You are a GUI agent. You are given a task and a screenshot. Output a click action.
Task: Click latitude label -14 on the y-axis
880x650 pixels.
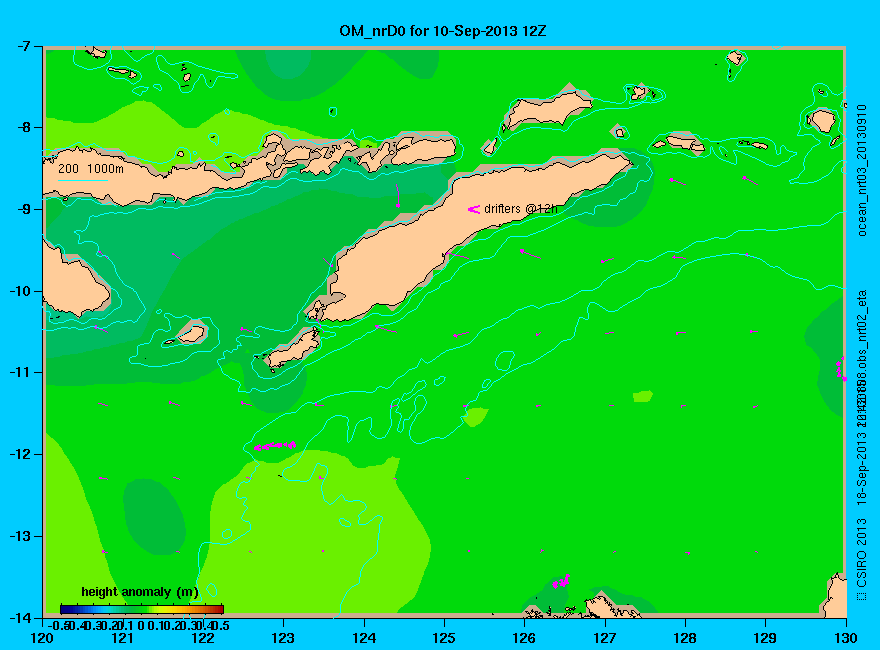19,617
